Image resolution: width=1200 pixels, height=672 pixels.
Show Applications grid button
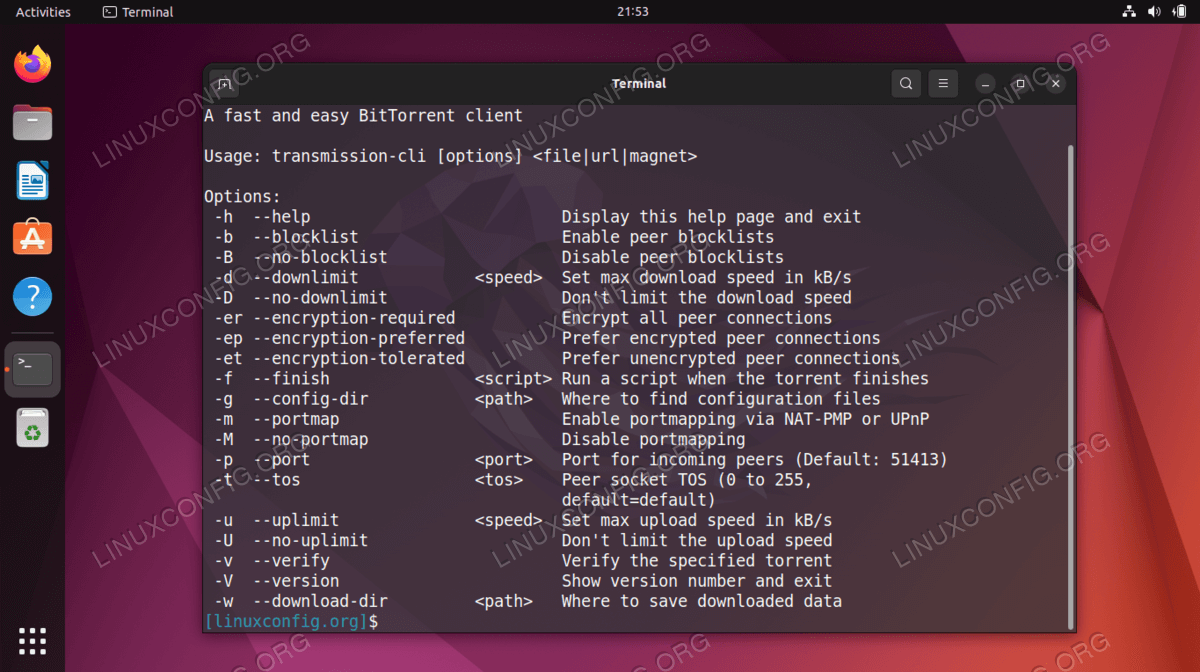click(x=32, y=640)
